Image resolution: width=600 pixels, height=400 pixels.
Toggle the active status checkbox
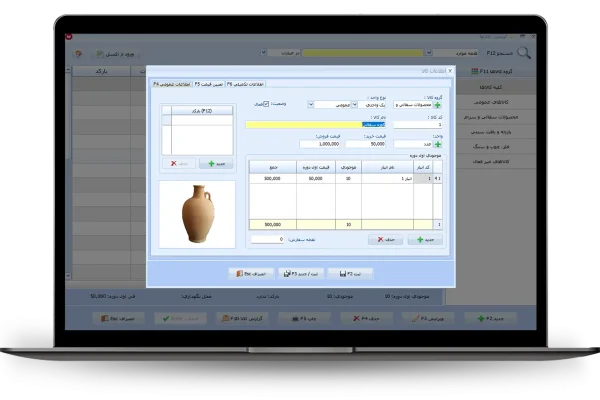(266, 104)
